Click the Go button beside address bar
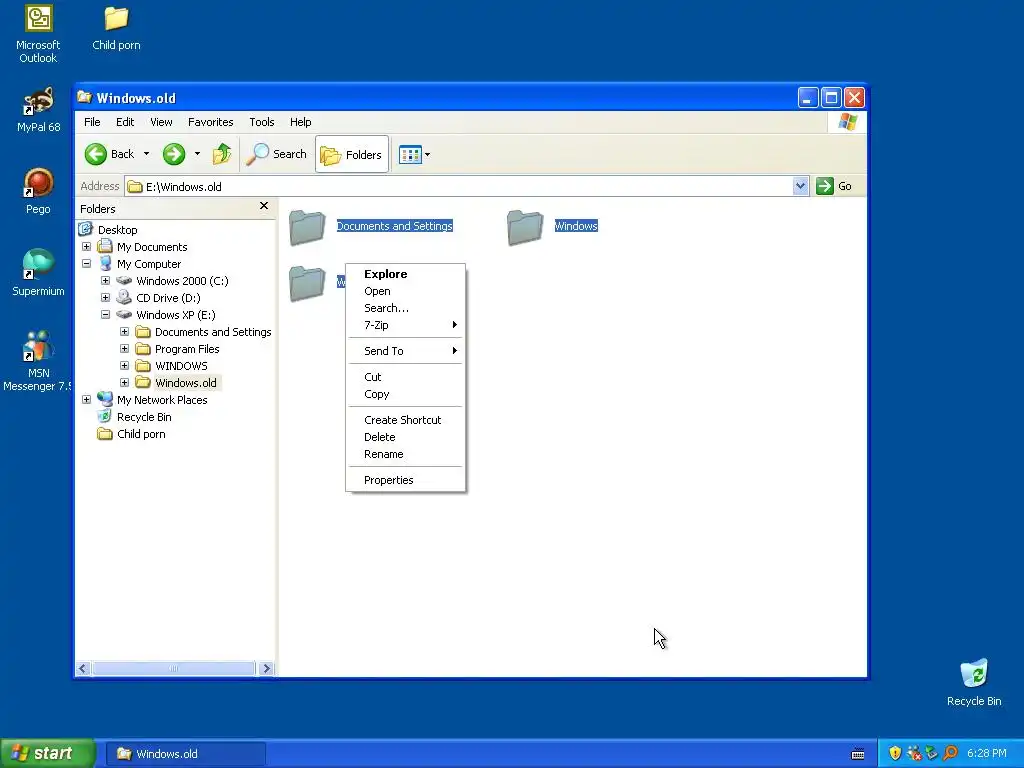 coord(835,186)
